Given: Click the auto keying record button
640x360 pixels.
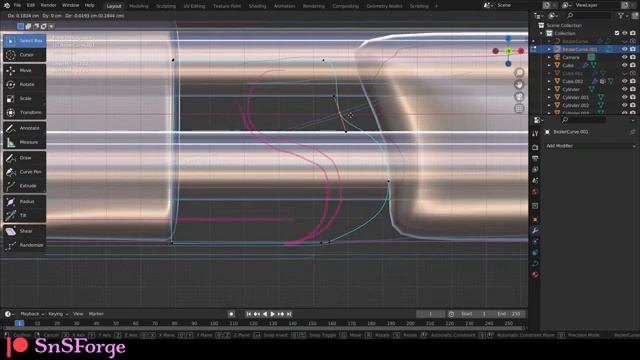Looking at the screenshot, I should click(231, 314).
